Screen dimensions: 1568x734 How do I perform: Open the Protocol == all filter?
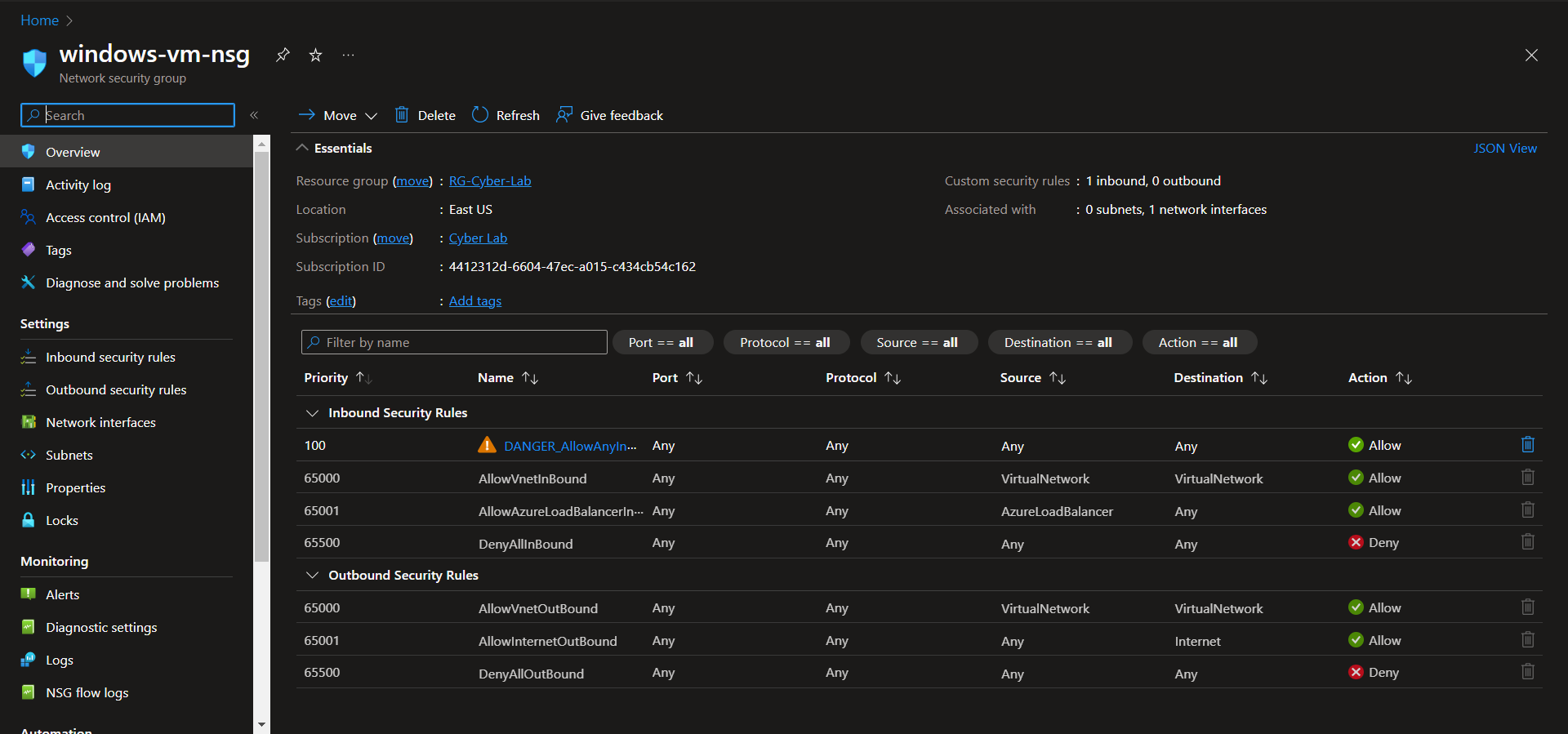(x=786, y=342)
